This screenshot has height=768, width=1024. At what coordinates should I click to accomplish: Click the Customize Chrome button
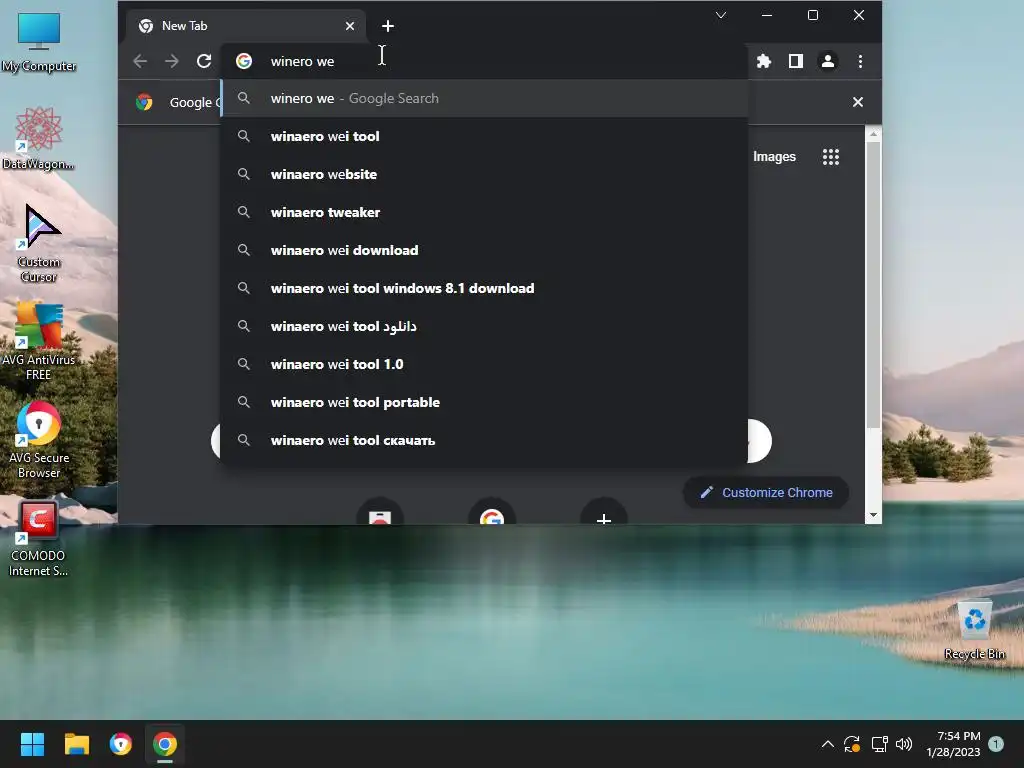pyautogui.click(x=767, y=492)
